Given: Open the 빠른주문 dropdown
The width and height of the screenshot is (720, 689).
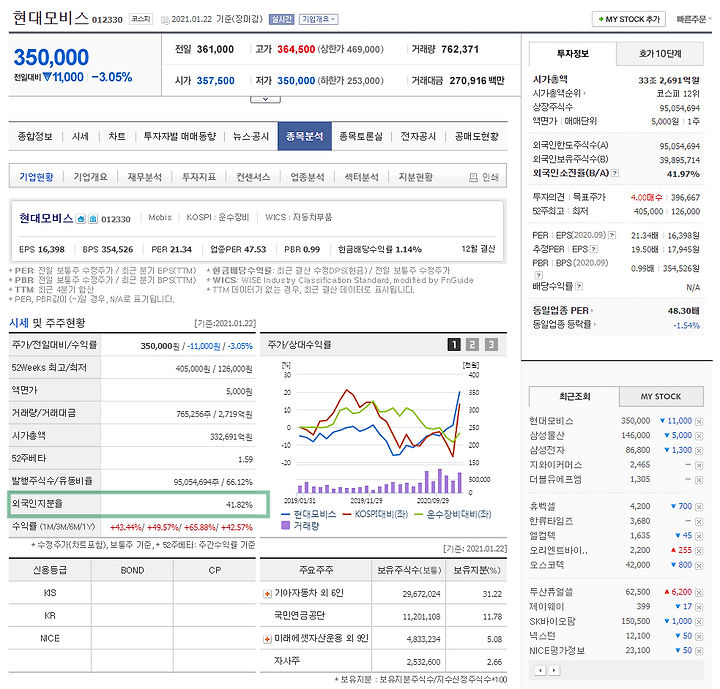Looking at the screenshot, I should point(693,19).
